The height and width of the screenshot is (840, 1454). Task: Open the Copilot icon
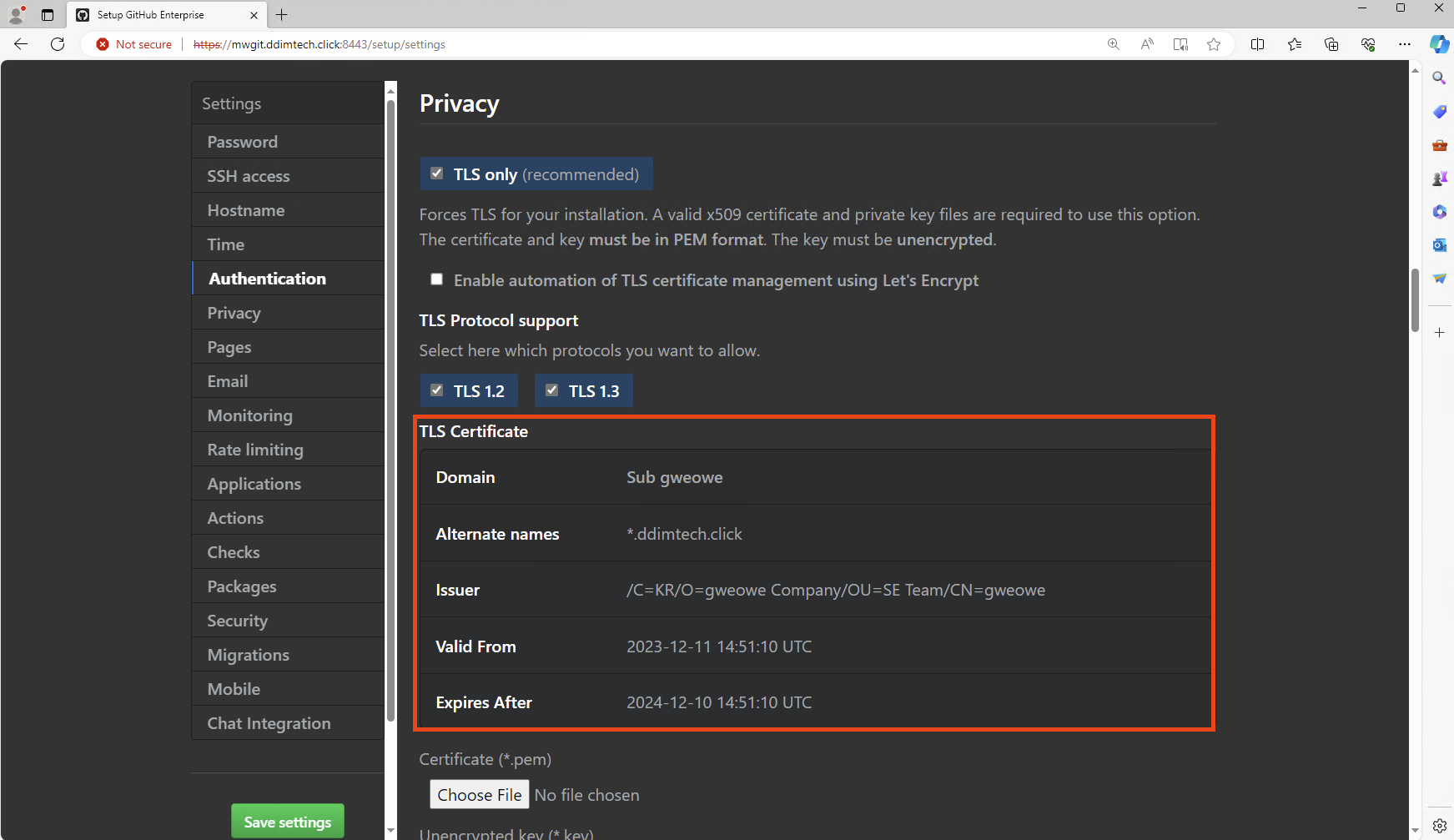tap(1440, 44)
